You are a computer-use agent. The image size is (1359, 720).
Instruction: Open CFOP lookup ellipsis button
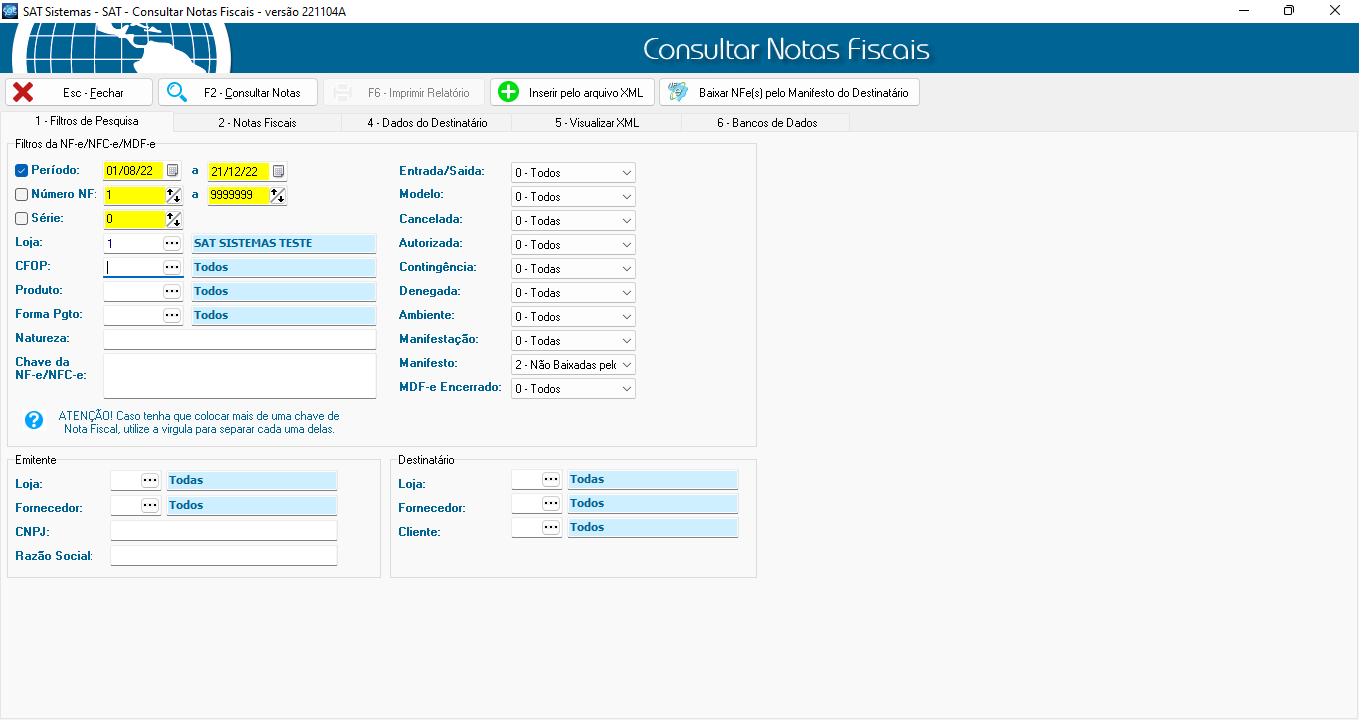(172, 267)
